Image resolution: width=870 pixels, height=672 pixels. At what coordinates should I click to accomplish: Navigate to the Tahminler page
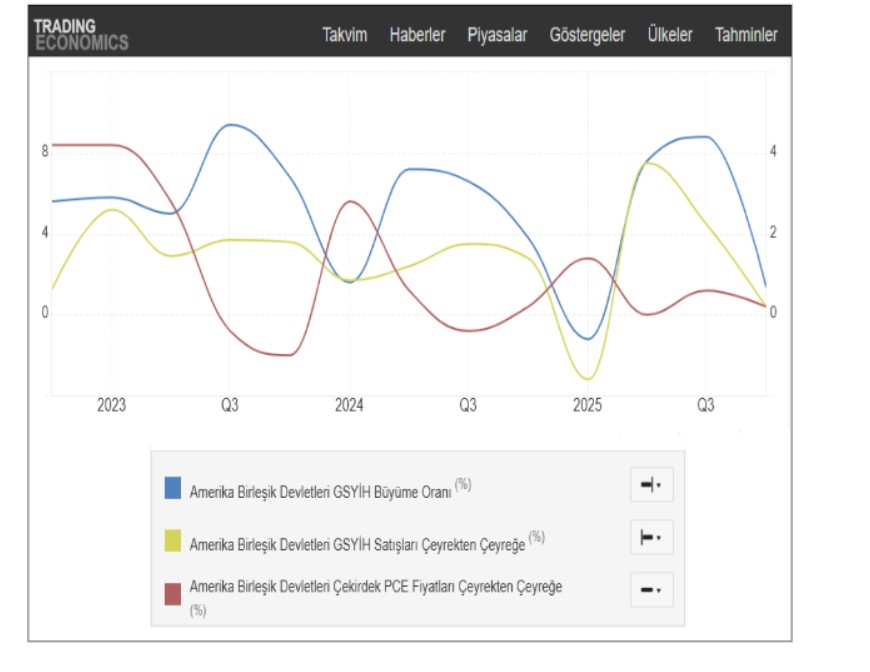[745, 35]
